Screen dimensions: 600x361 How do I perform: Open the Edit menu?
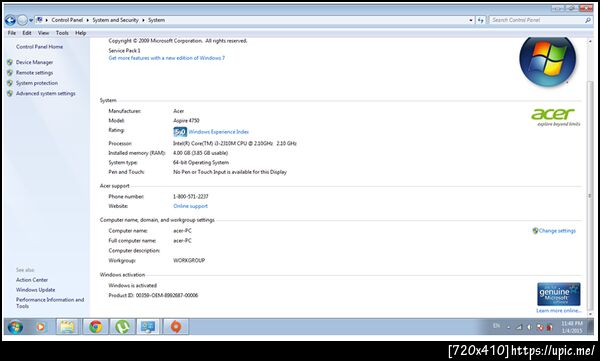point(27,33)
